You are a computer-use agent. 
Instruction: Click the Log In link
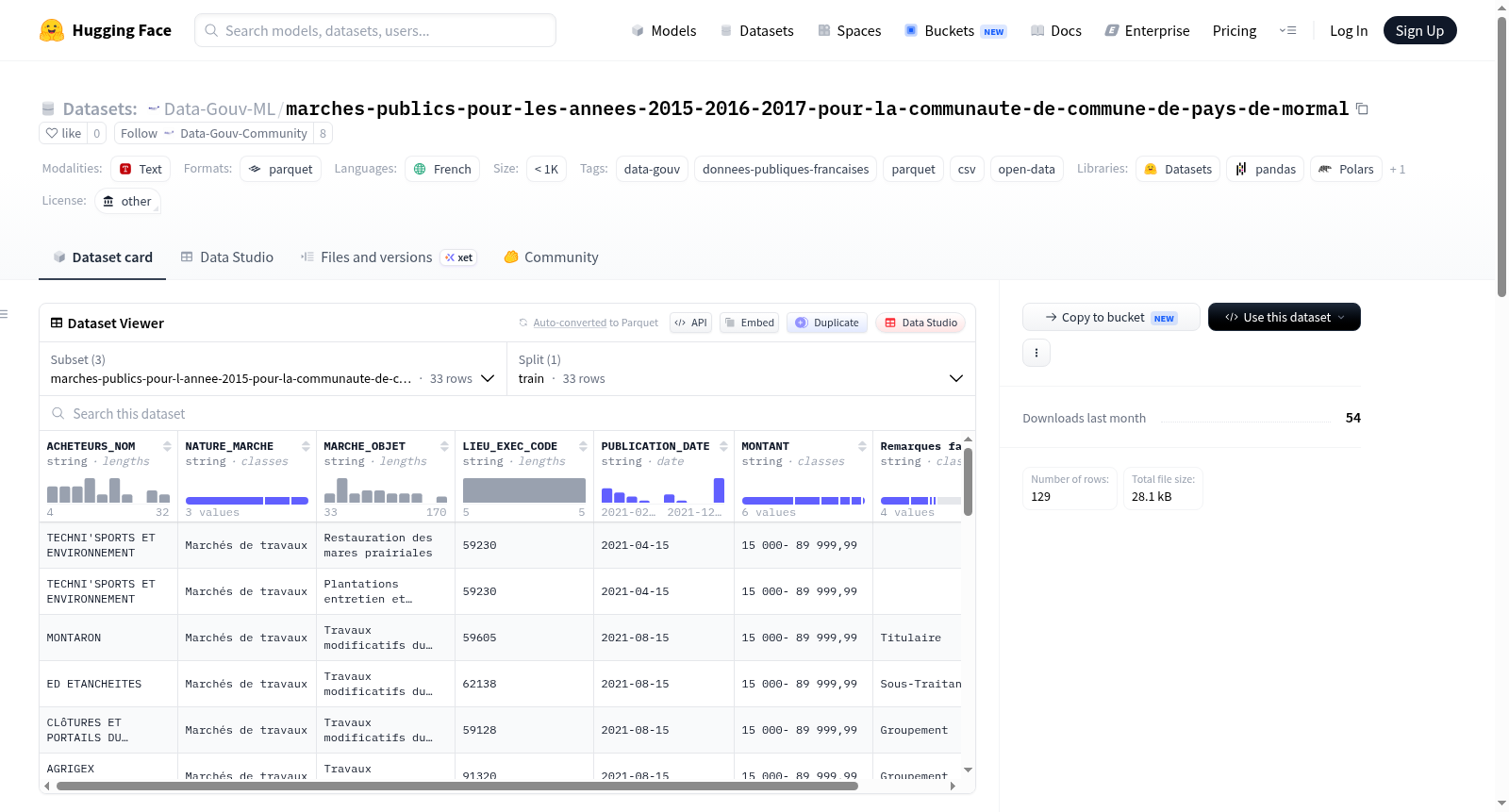(x=1349, y=30)
